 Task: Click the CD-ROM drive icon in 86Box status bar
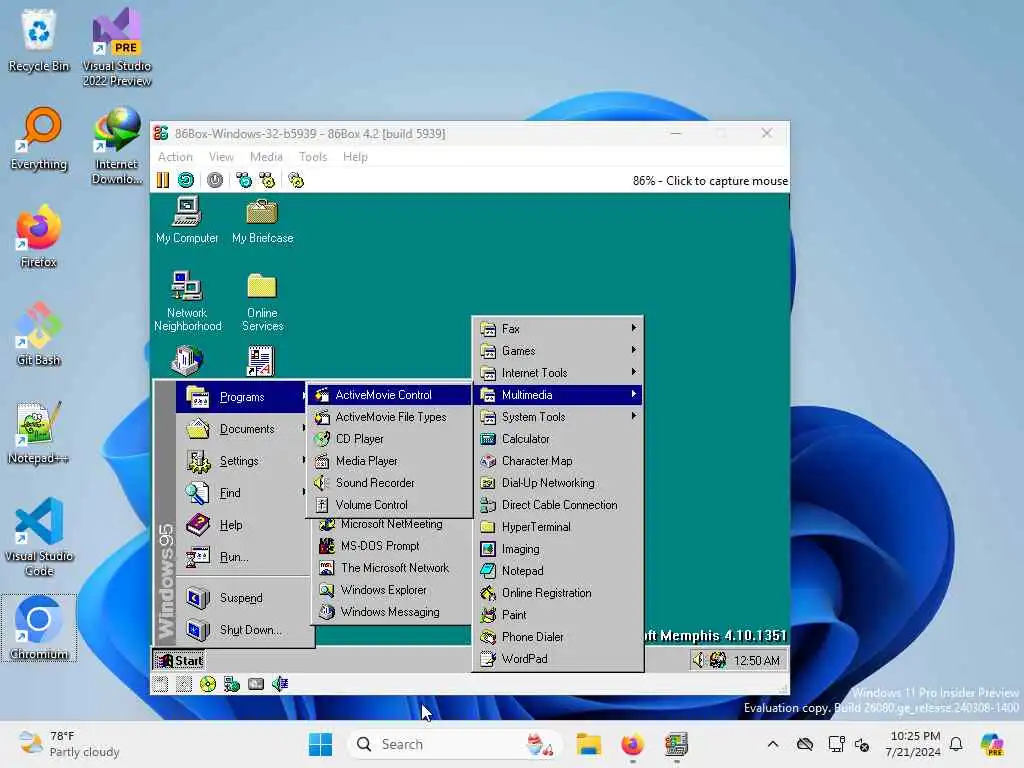[208, 684]
